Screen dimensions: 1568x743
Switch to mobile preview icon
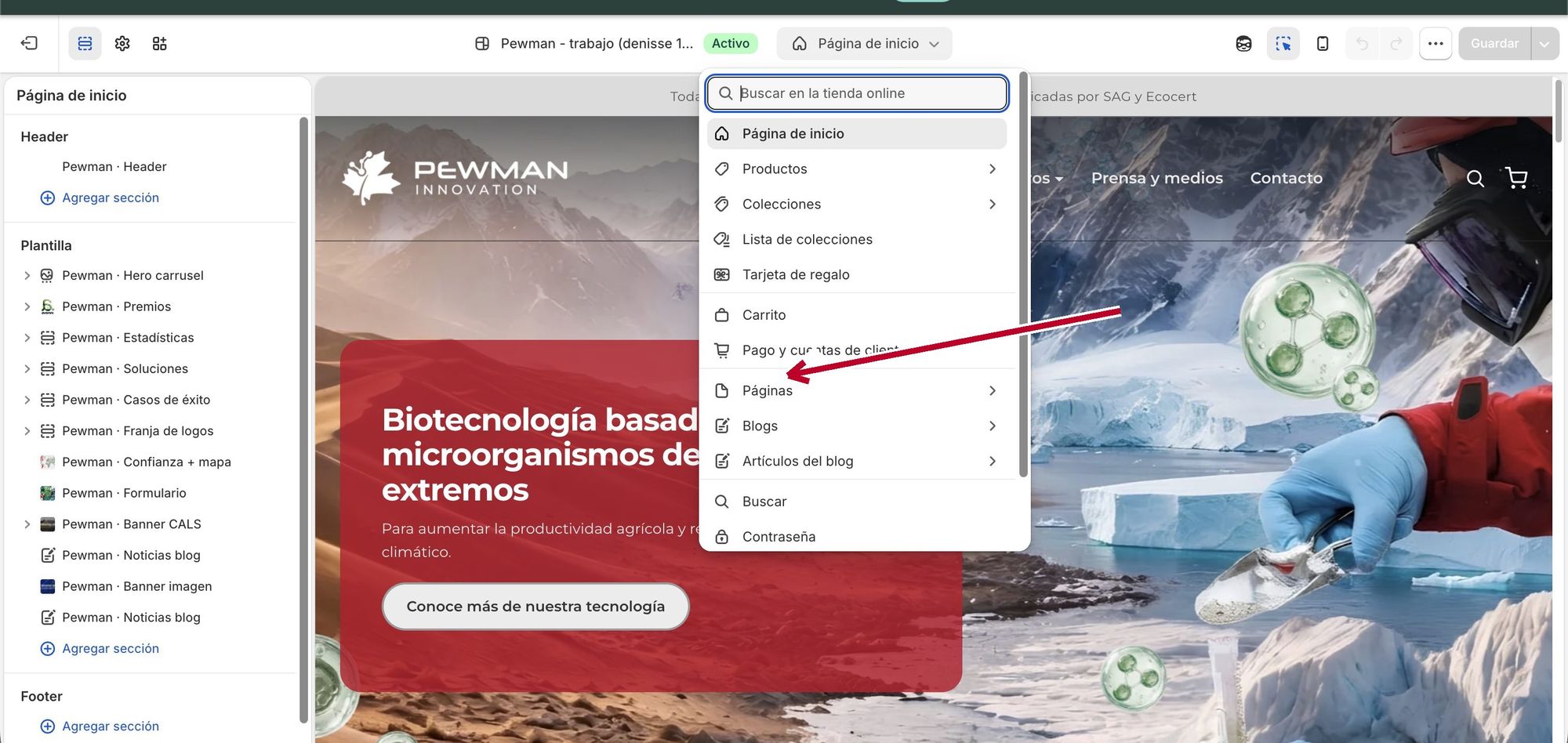(1323, 43)
